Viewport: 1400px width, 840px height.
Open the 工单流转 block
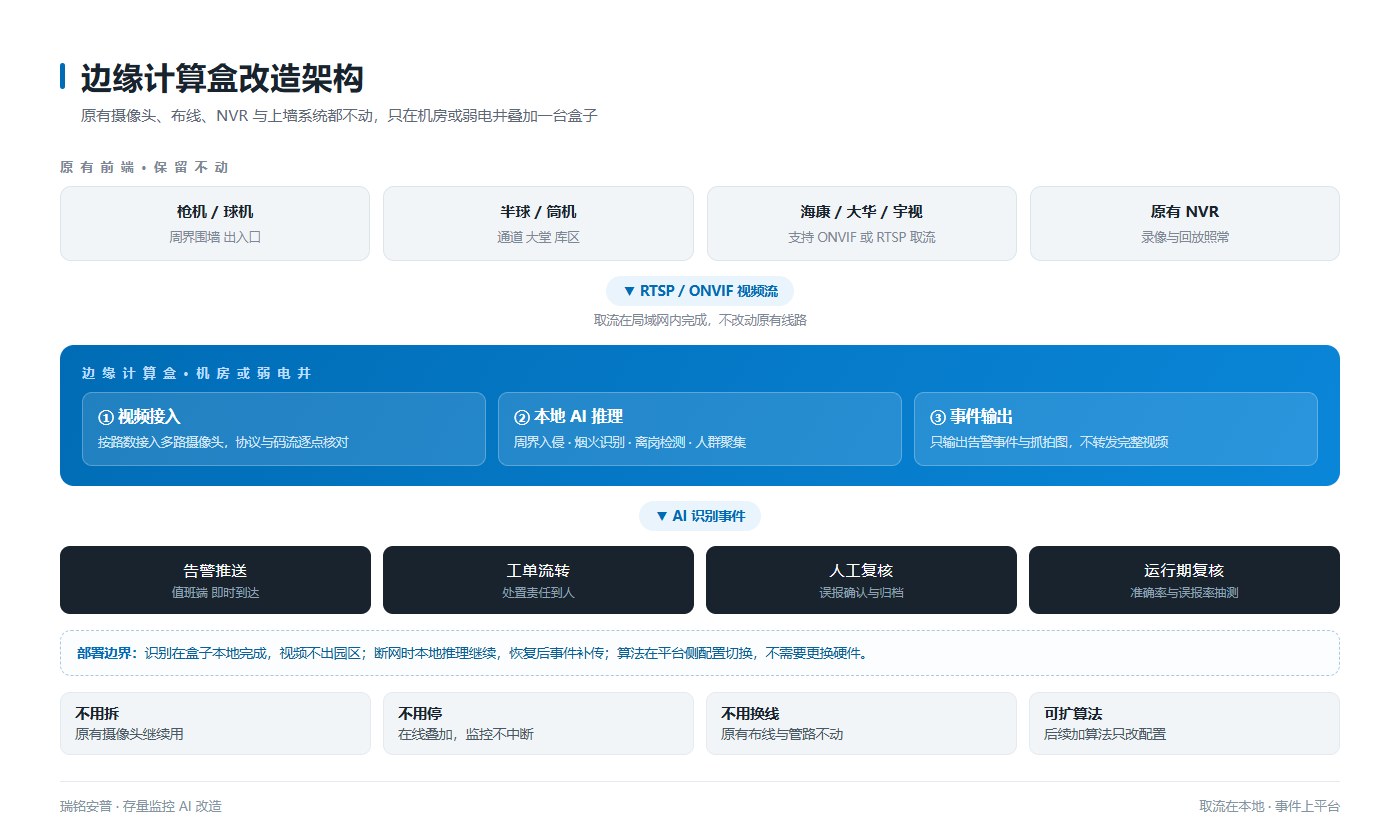click(x=538, y=580)
